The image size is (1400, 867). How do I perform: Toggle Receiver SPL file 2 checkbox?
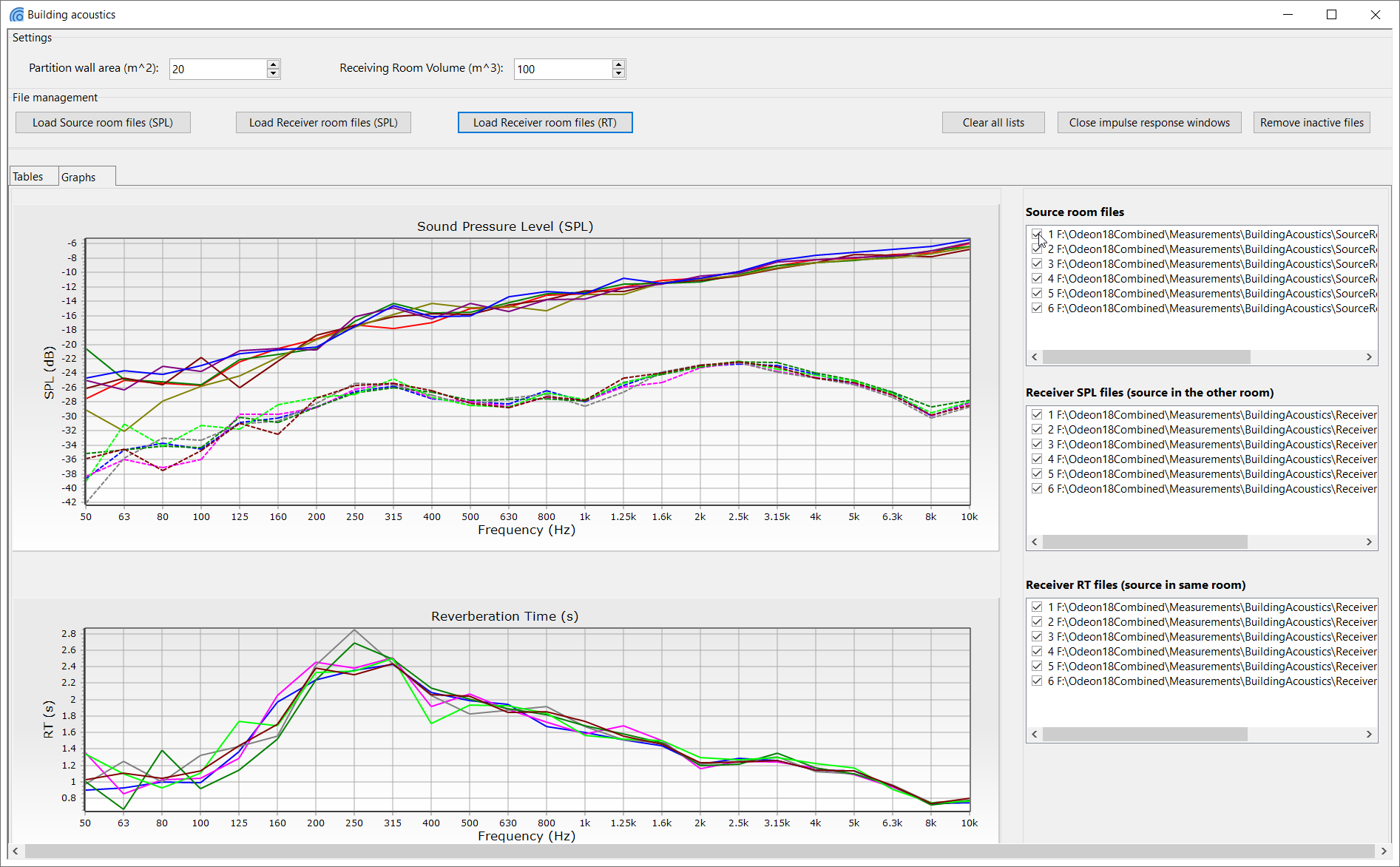pyautogui.click(x=1037, y=430)
